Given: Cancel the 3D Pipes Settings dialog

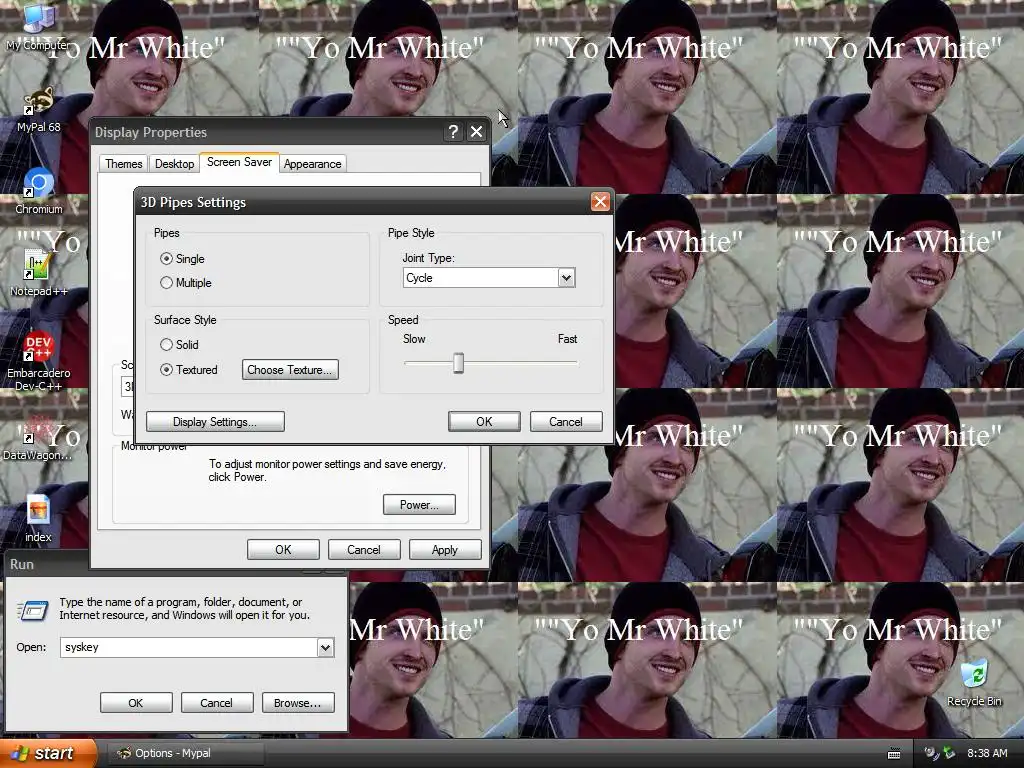Looking at the screenshot, I should [566, 422].
